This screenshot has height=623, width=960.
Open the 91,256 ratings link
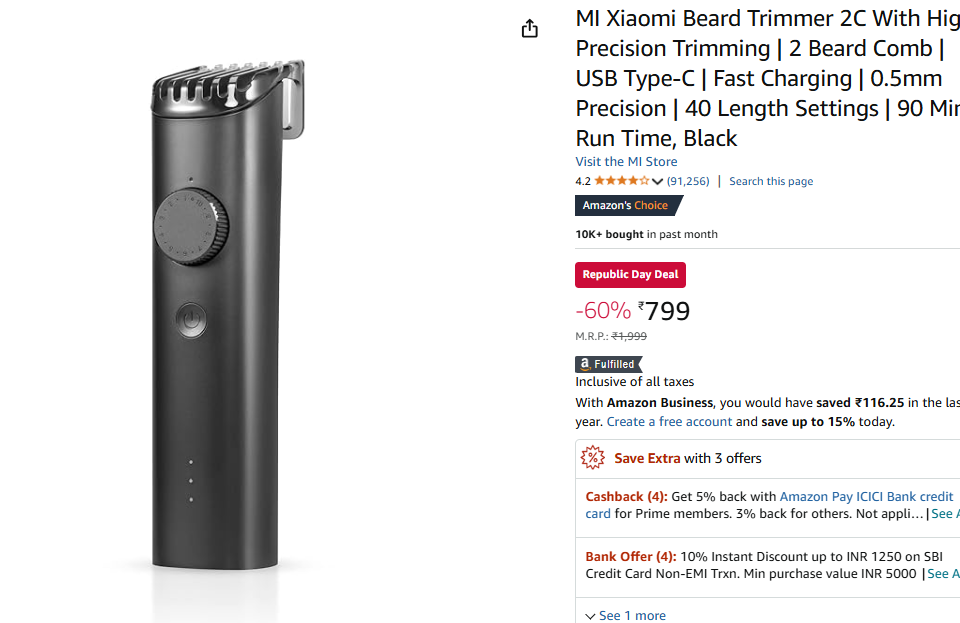tap(688, 181)
